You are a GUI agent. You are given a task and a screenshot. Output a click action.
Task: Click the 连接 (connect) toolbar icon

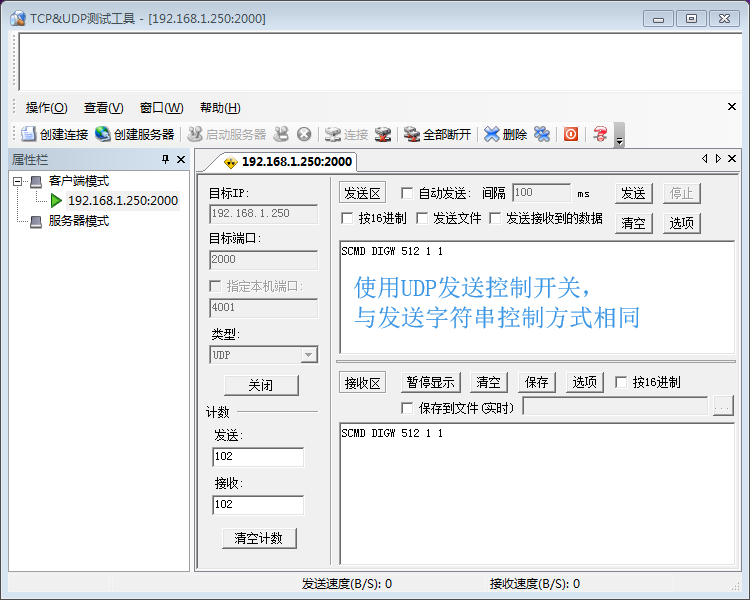pos(332,134)
